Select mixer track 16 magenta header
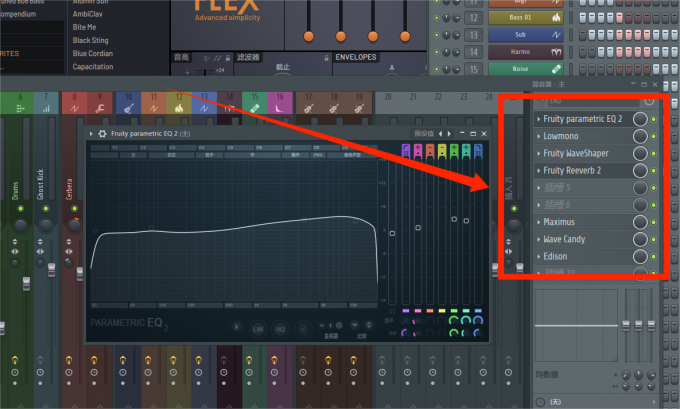680x409 pixels. tap(280, 103)
